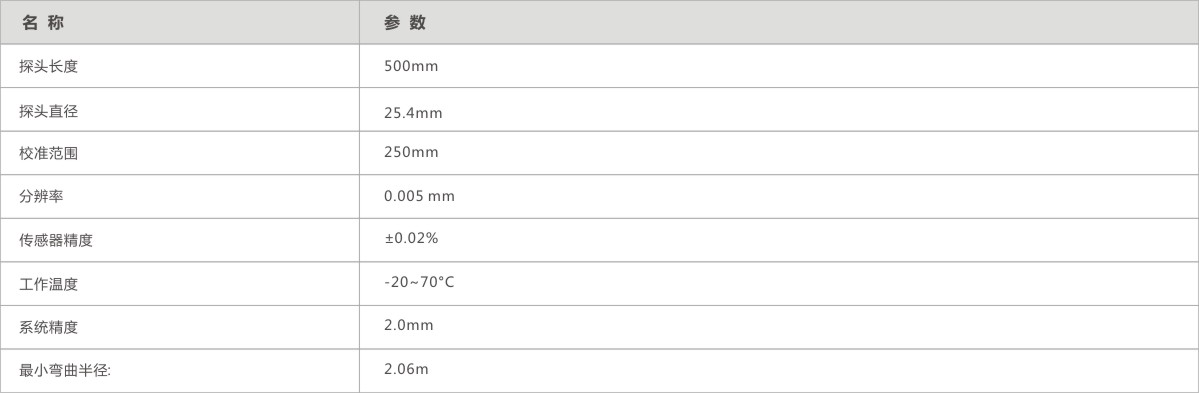The image size is (1199, 393).
Task: Click the 25.4mm value cell
Action: pyautogui.click(x=413, y=114)
